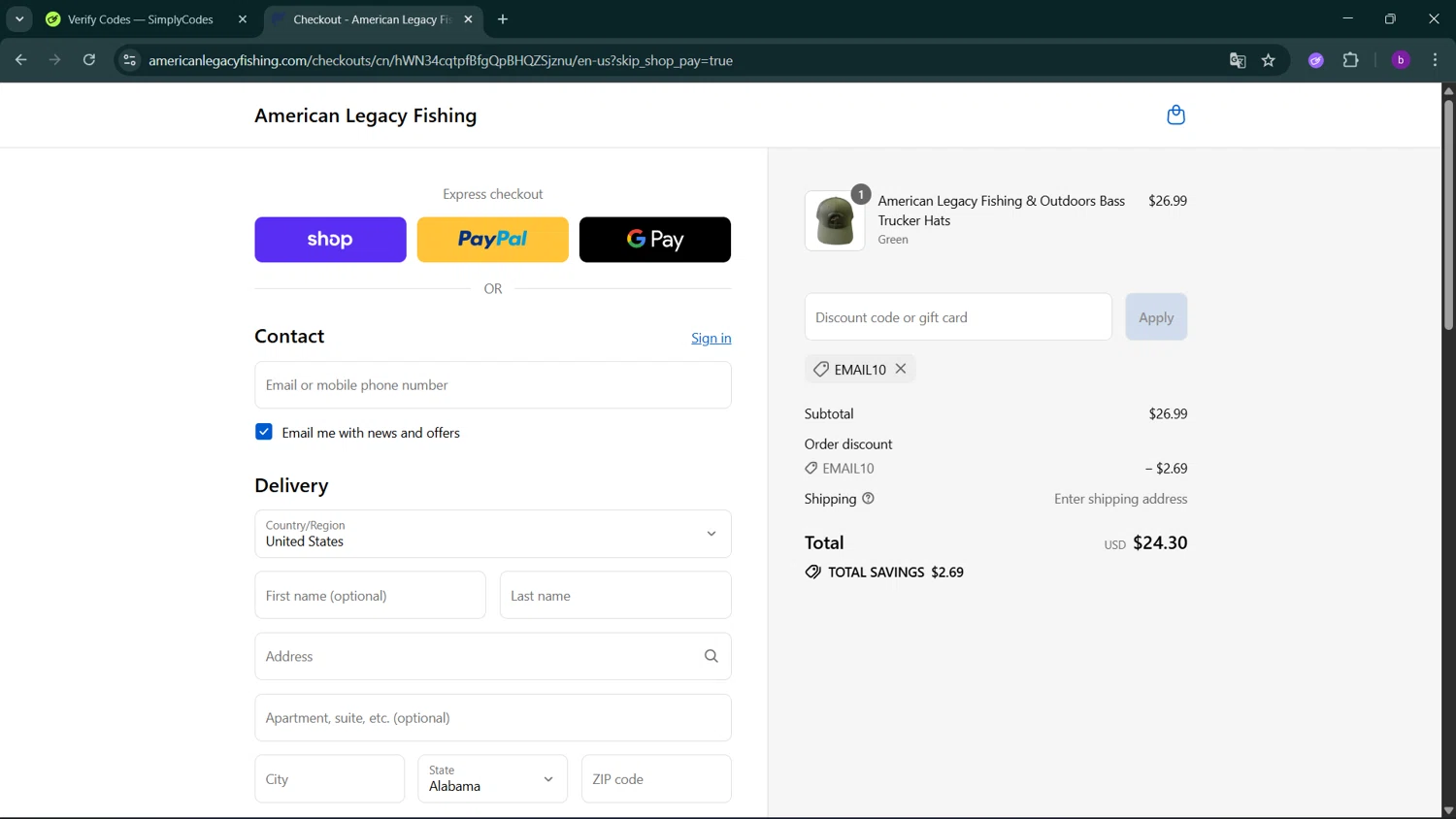
Task: Reload the checkout page
Action: click(89, 60)
